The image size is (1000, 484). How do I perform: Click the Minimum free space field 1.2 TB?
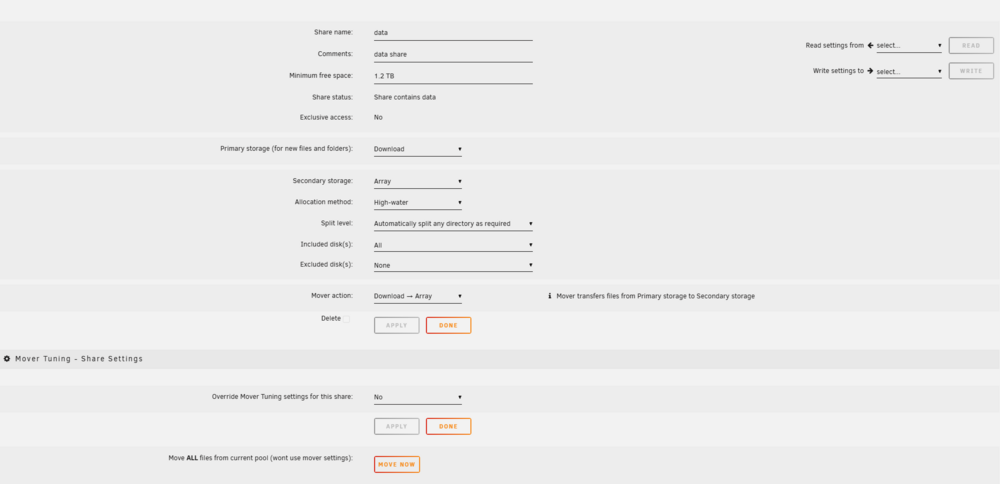pyautogui.click(x=453, y=76)
